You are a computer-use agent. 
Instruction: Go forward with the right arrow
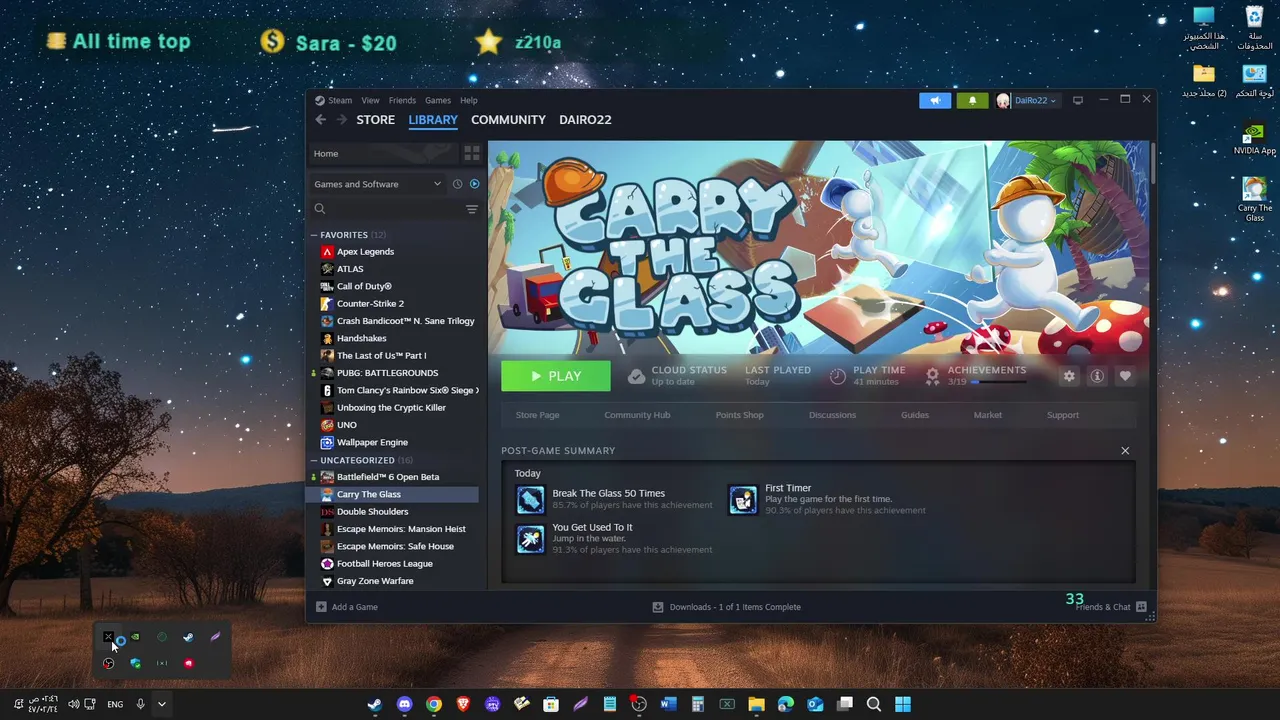point(341,120)
